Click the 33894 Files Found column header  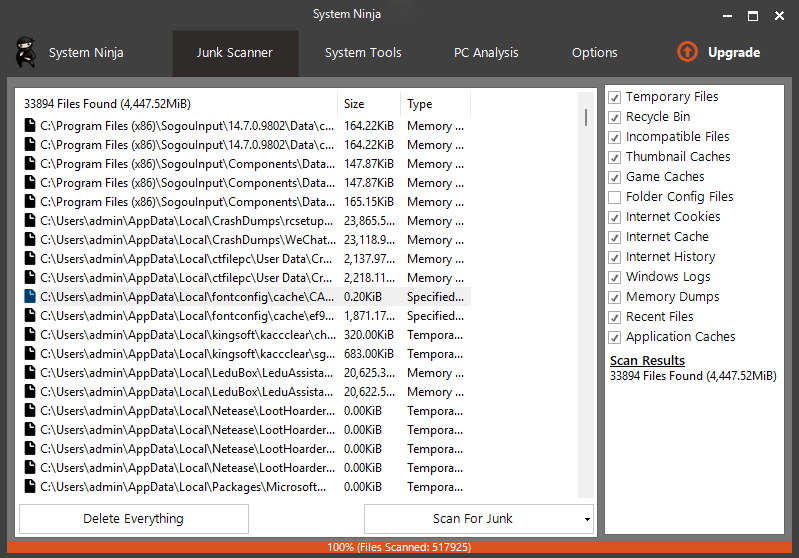176,104
